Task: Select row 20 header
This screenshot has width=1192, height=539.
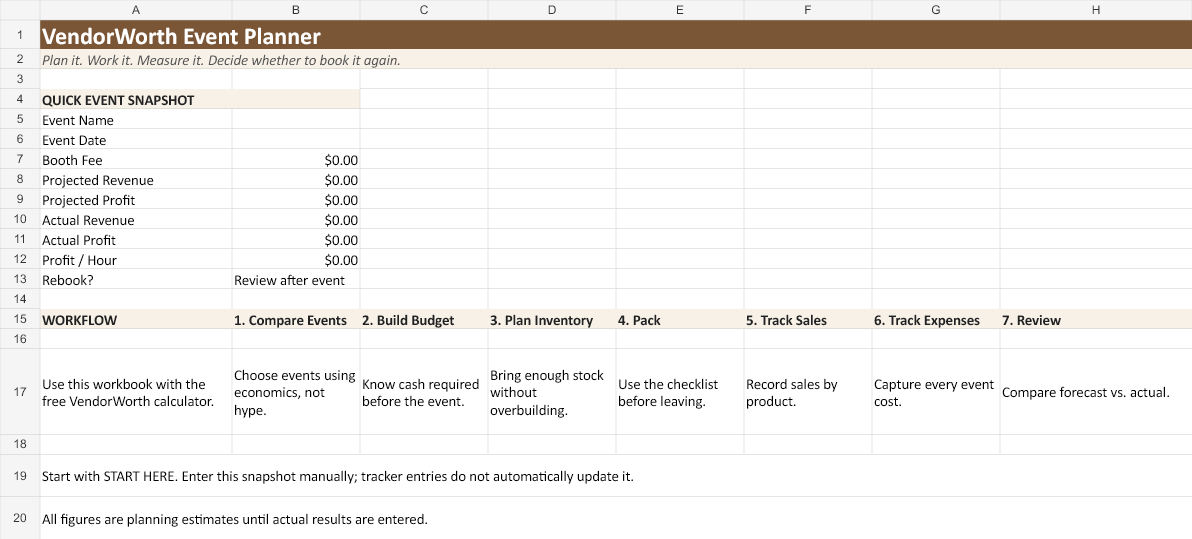Action: pyautogui.click(x=20, y=518)
